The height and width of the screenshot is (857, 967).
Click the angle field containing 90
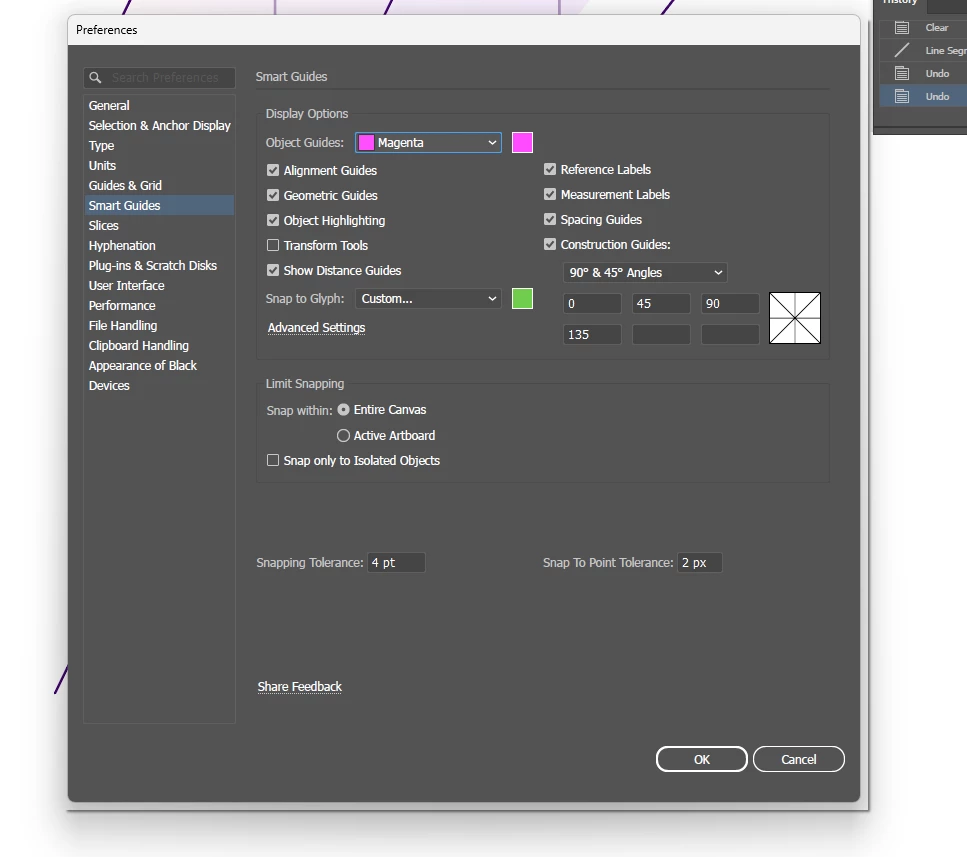(730, 303)
